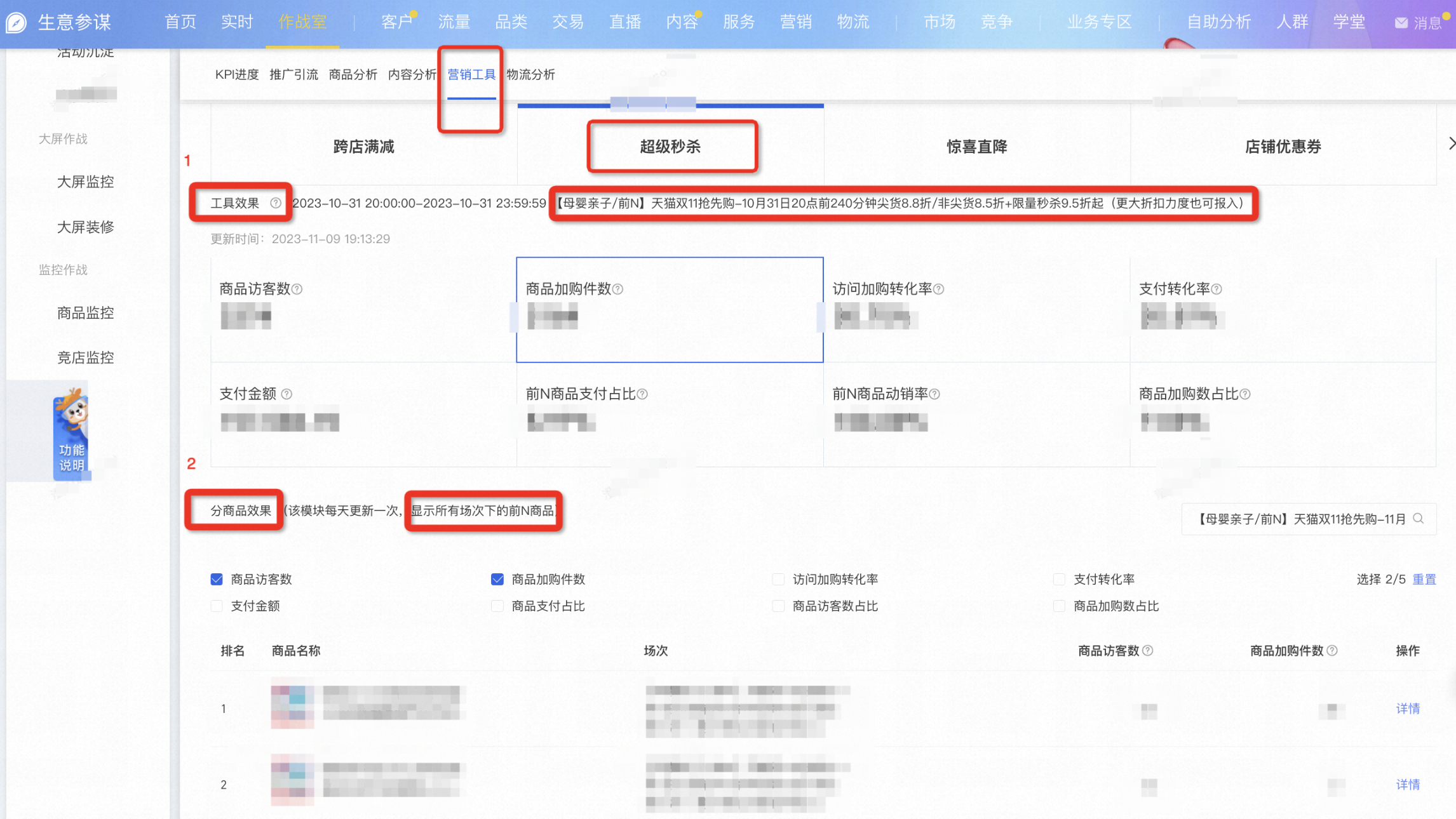Select the 超级秒杀 tool tab
The width and height of the screenshot is (1456, 819).
670,147
